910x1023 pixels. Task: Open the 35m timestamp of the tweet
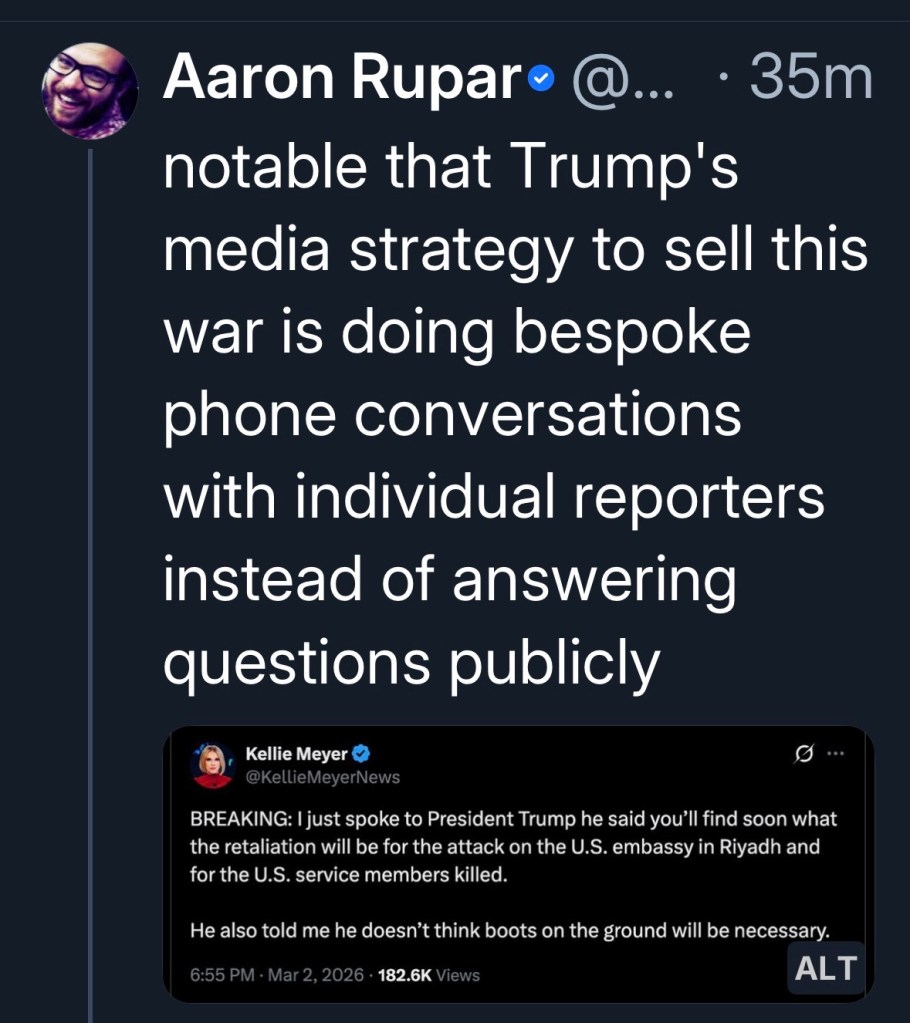810,78
